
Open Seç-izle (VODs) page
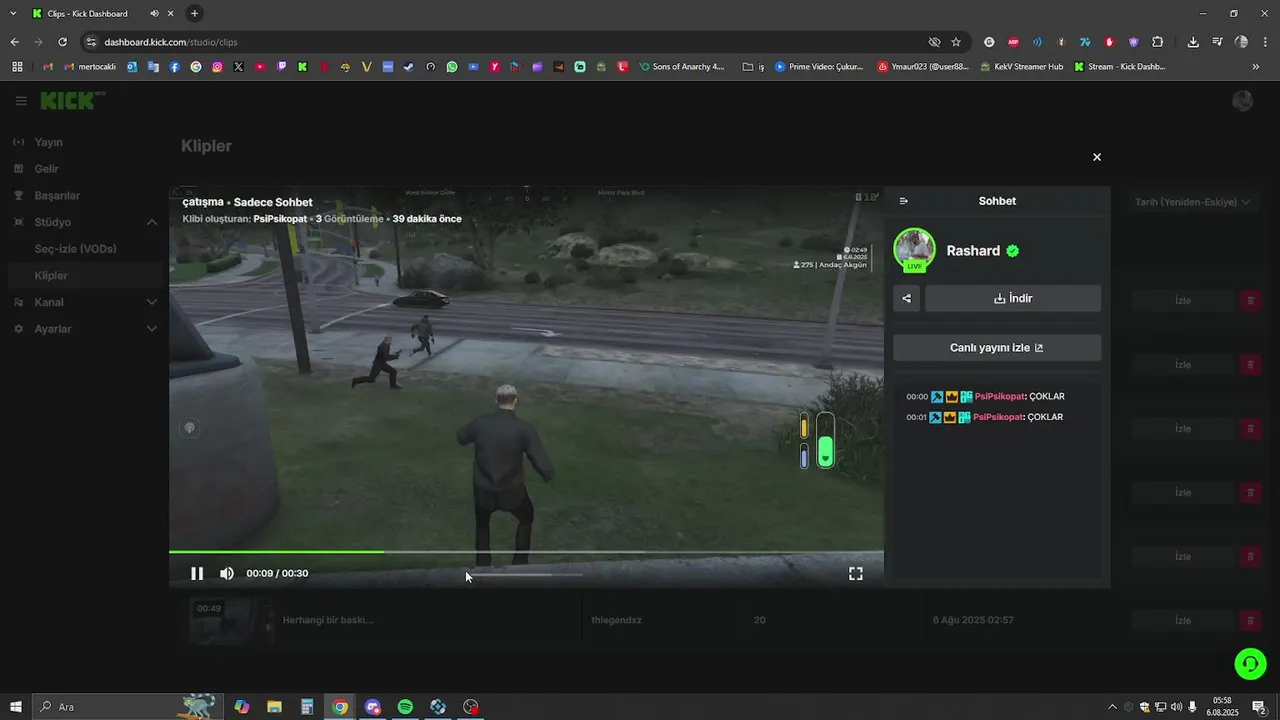(76, 249)
